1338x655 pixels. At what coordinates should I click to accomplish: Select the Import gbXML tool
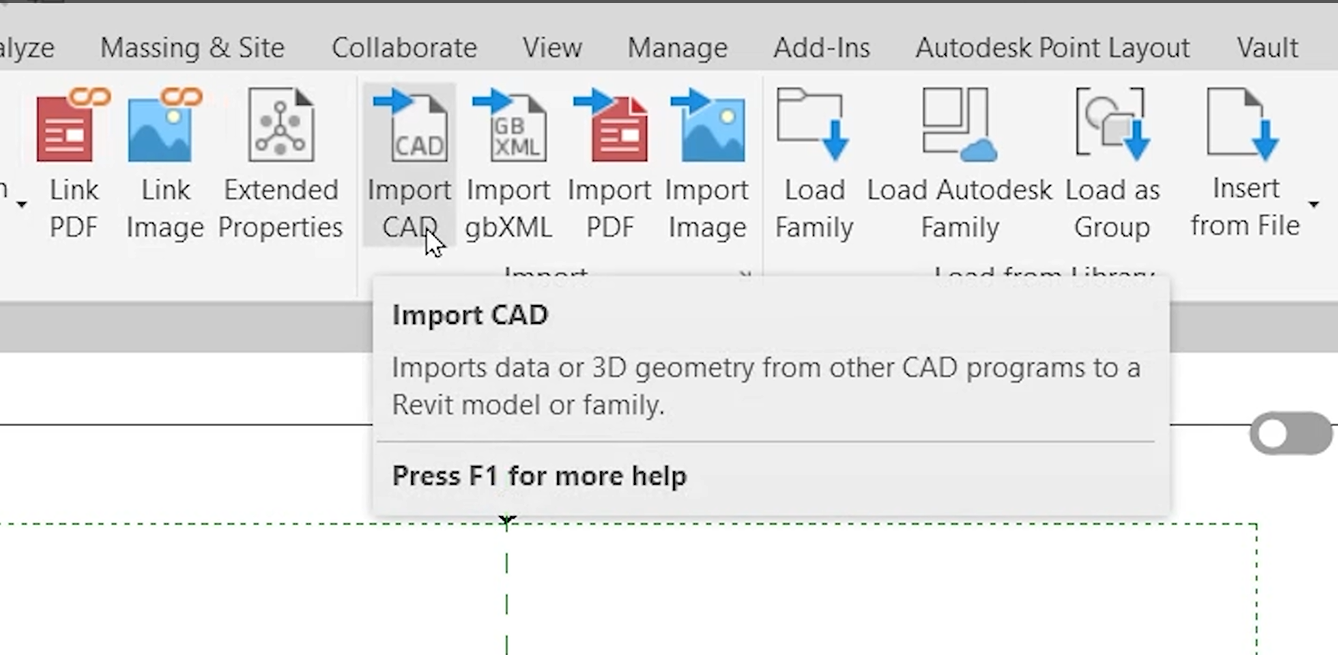coord(508,165)
